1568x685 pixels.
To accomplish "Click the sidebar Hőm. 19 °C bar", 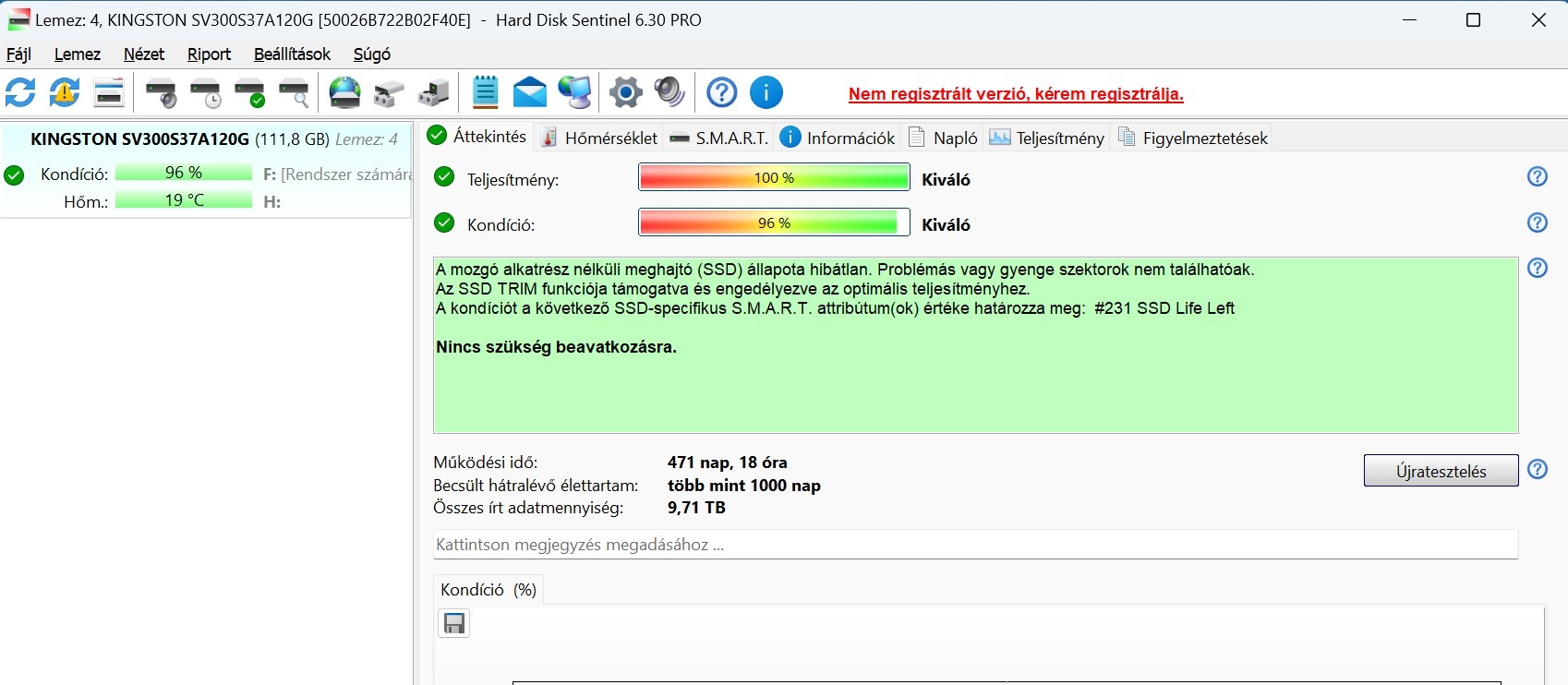I will coord(184,199).
